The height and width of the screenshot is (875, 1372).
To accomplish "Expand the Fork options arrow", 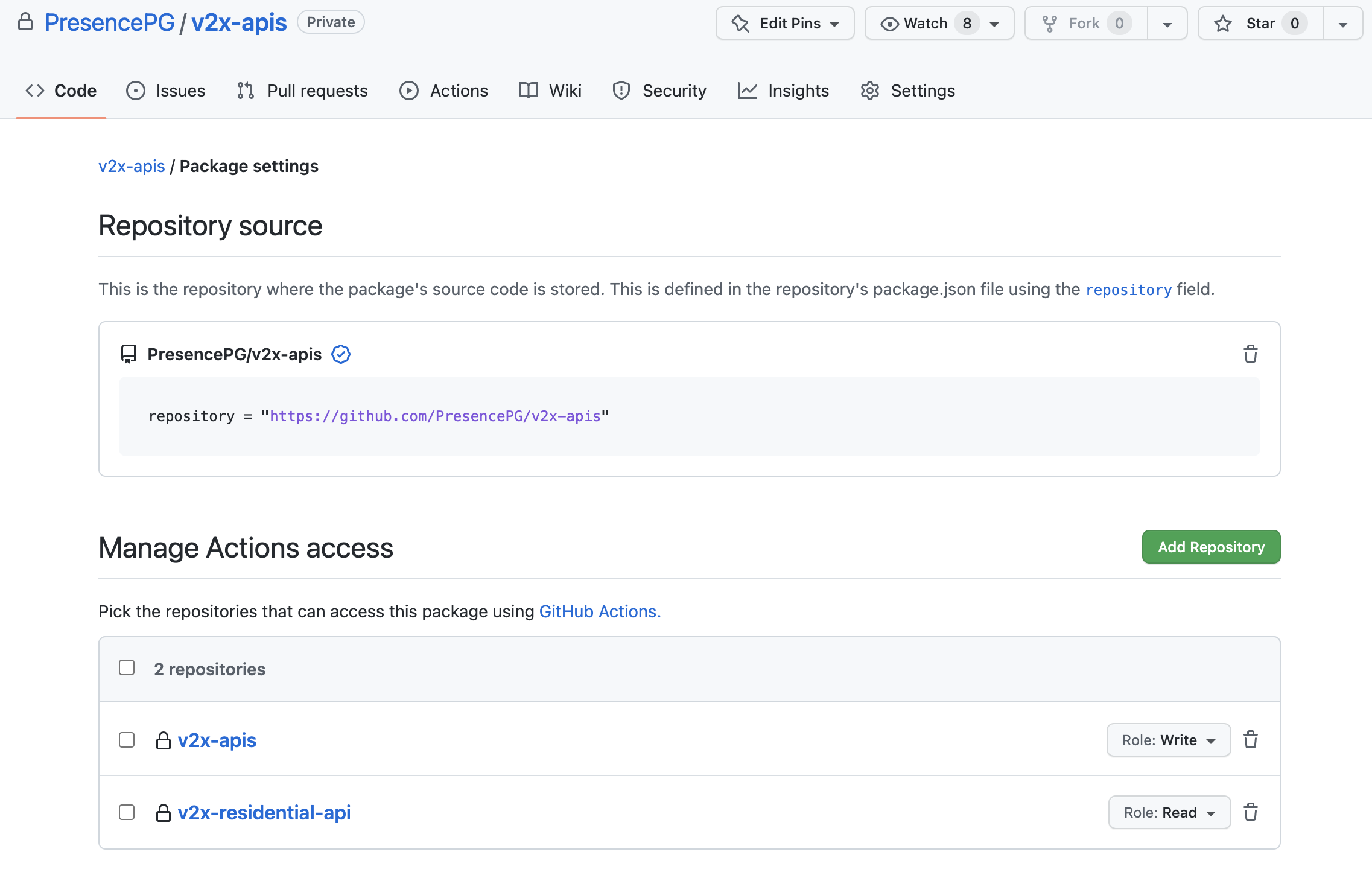I will tap(1167, 24).
